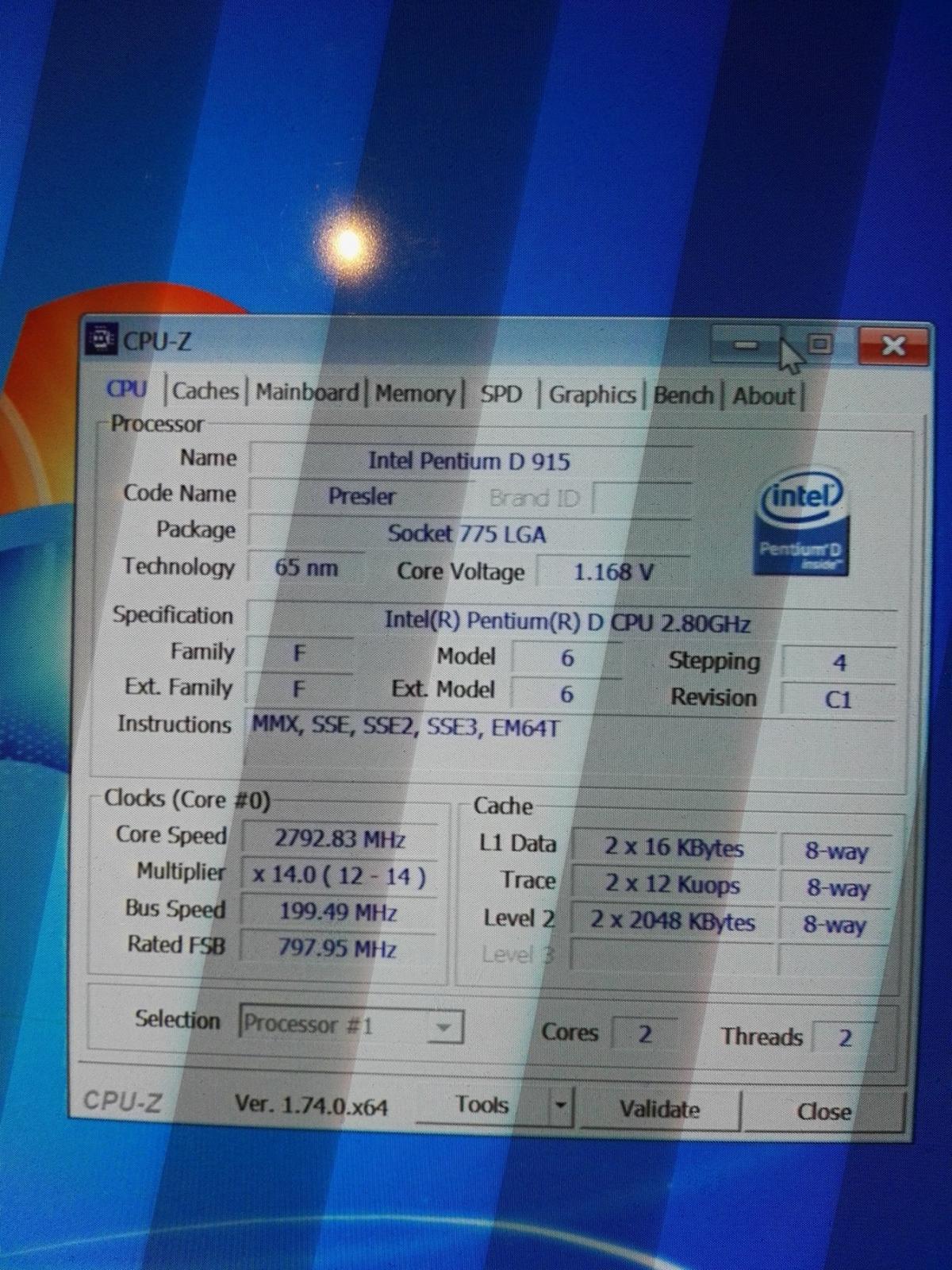Click the Rated FSB value 797.95 MHz
952x1270 pixels.
point(337,948)
